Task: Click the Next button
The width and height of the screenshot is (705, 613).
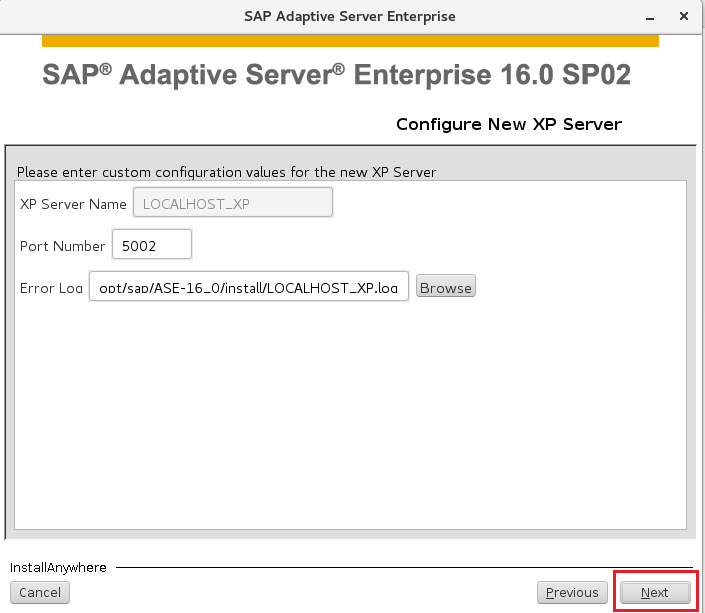Action: click(655, 592)
